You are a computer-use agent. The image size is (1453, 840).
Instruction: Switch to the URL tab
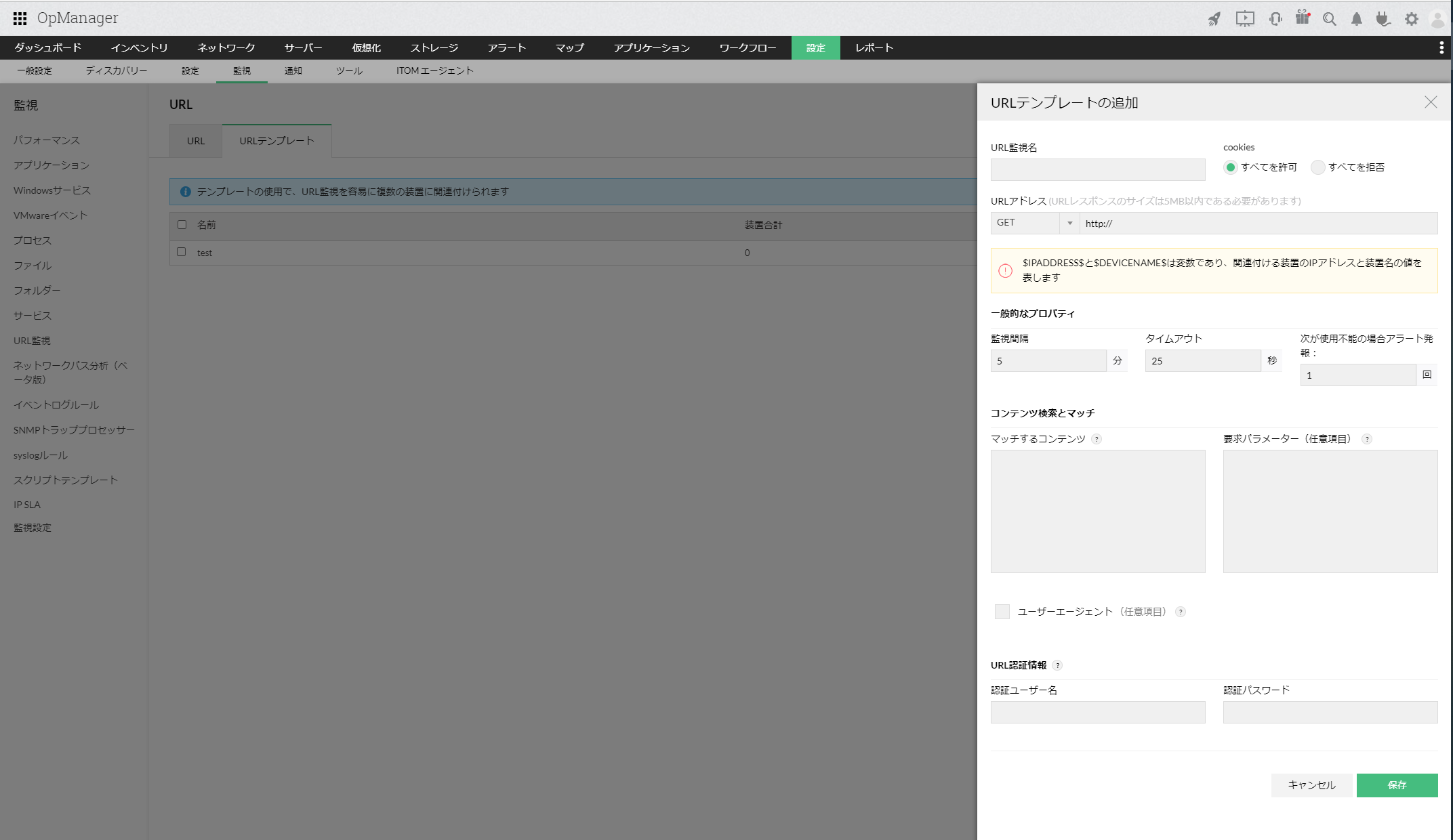click(x=195, y=141)
